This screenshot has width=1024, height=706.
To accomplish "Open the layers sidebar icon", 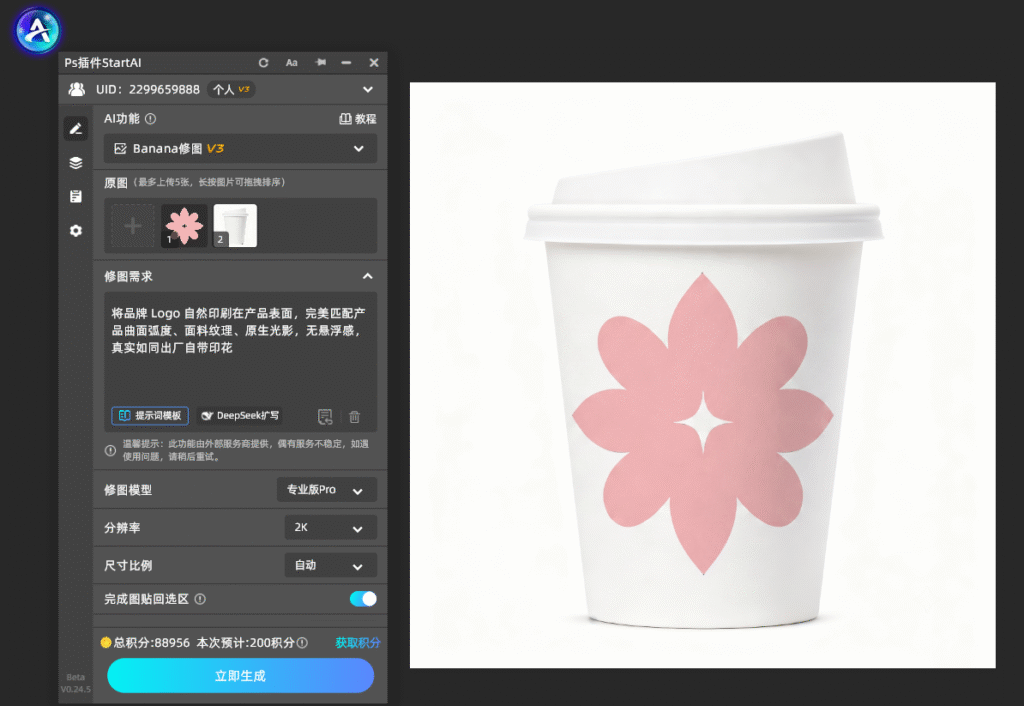I will pyautogui.click(x=76, y=163).
